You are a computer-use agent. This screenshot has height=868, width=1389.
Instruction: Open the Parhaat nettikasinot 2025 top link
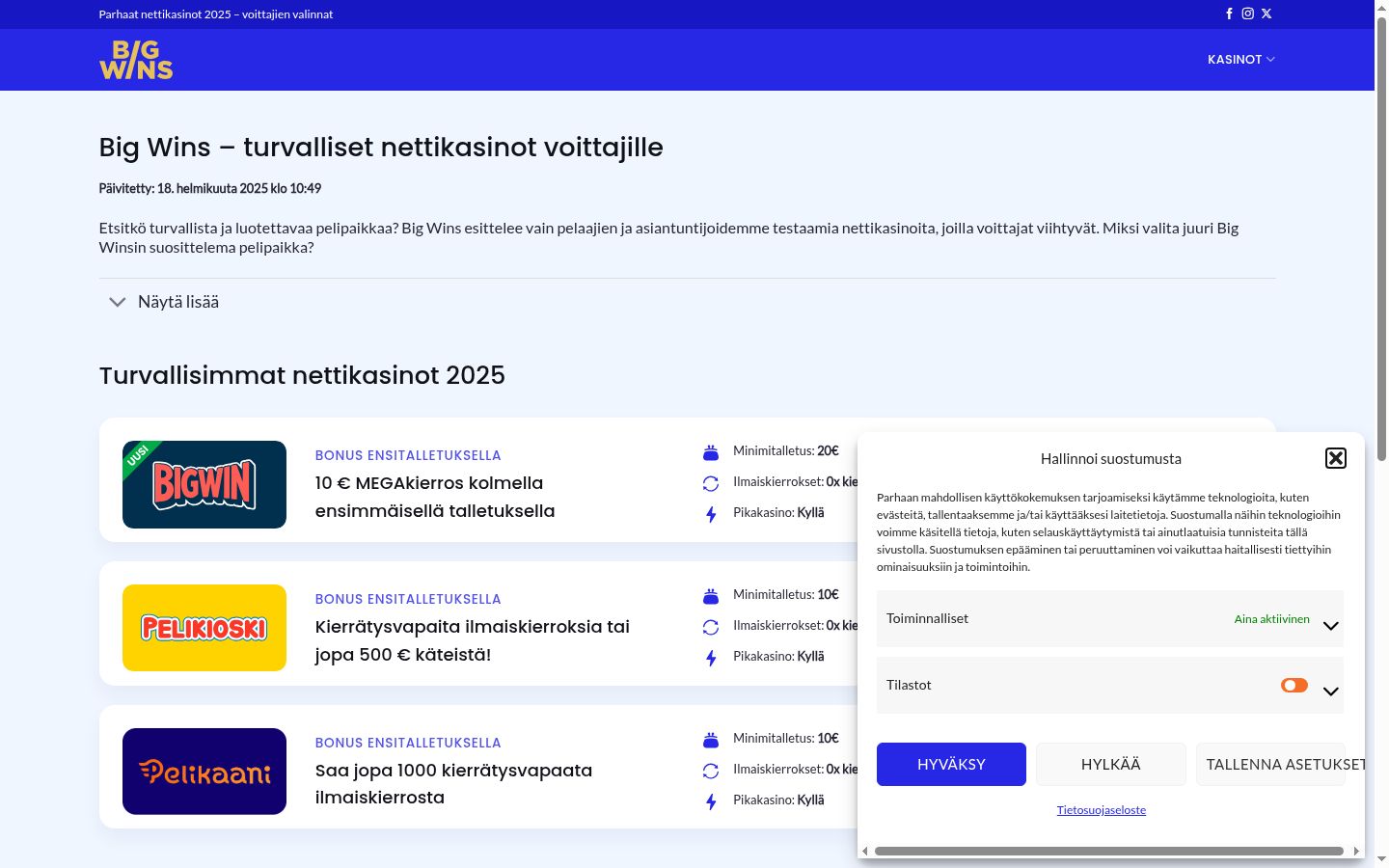tap(216, 14)
